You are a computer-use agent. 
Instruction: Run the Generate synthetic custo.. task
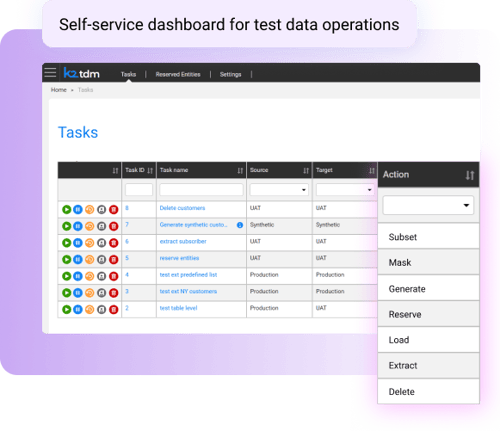(66, 226)
